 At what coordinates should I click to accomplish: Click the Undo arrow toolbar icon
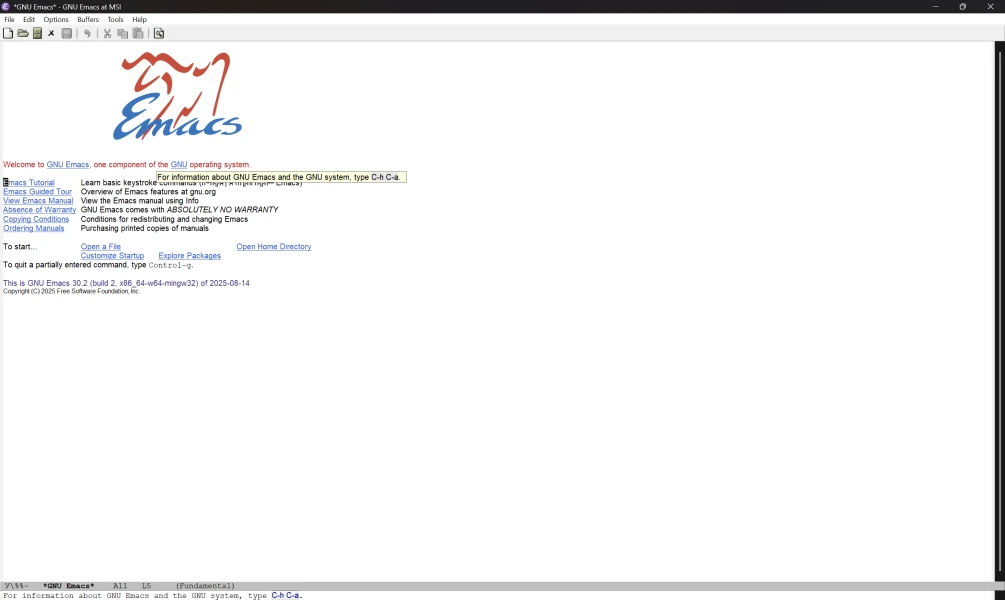[x=88, y=33]
